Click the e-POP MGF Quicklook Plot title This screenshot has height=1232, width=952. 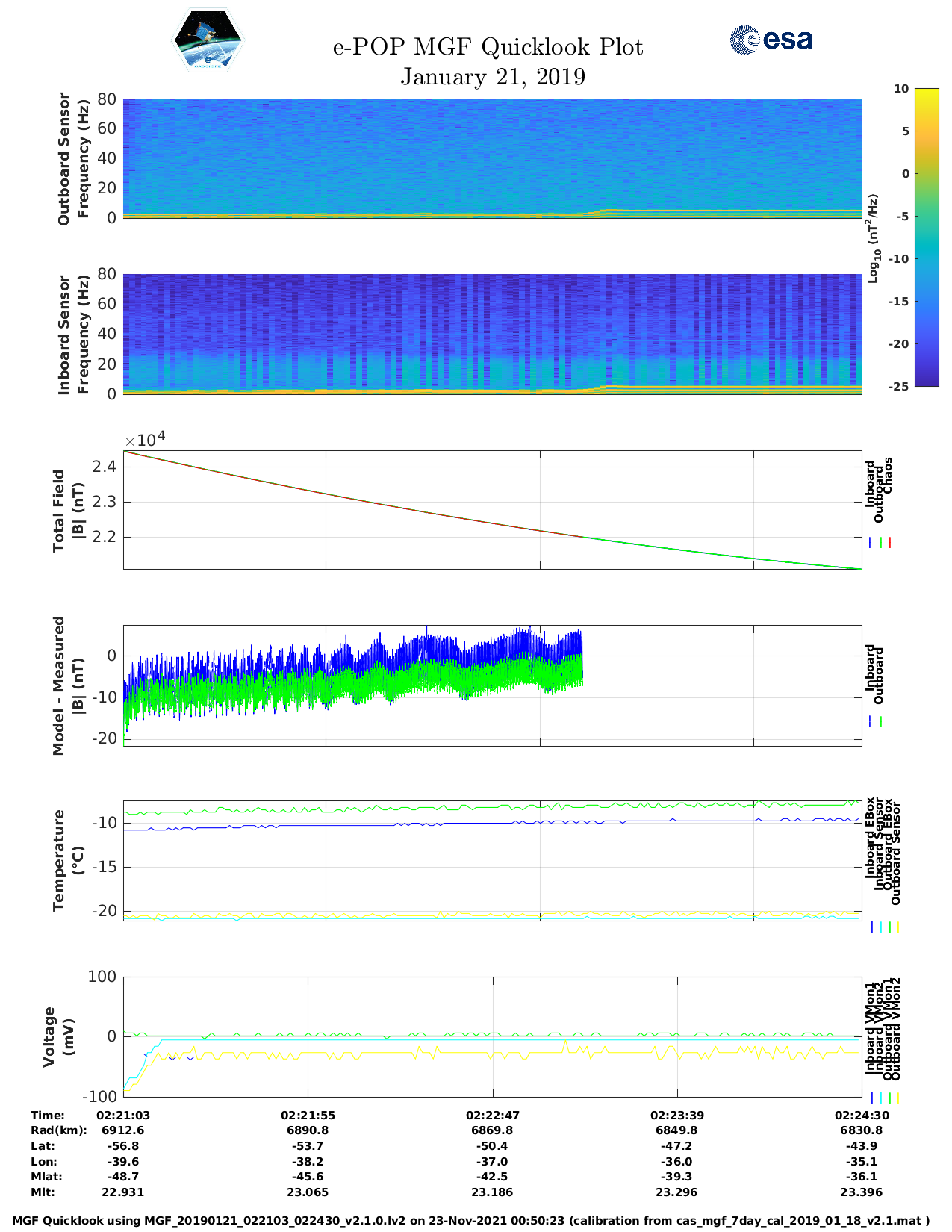pos(488,47)
